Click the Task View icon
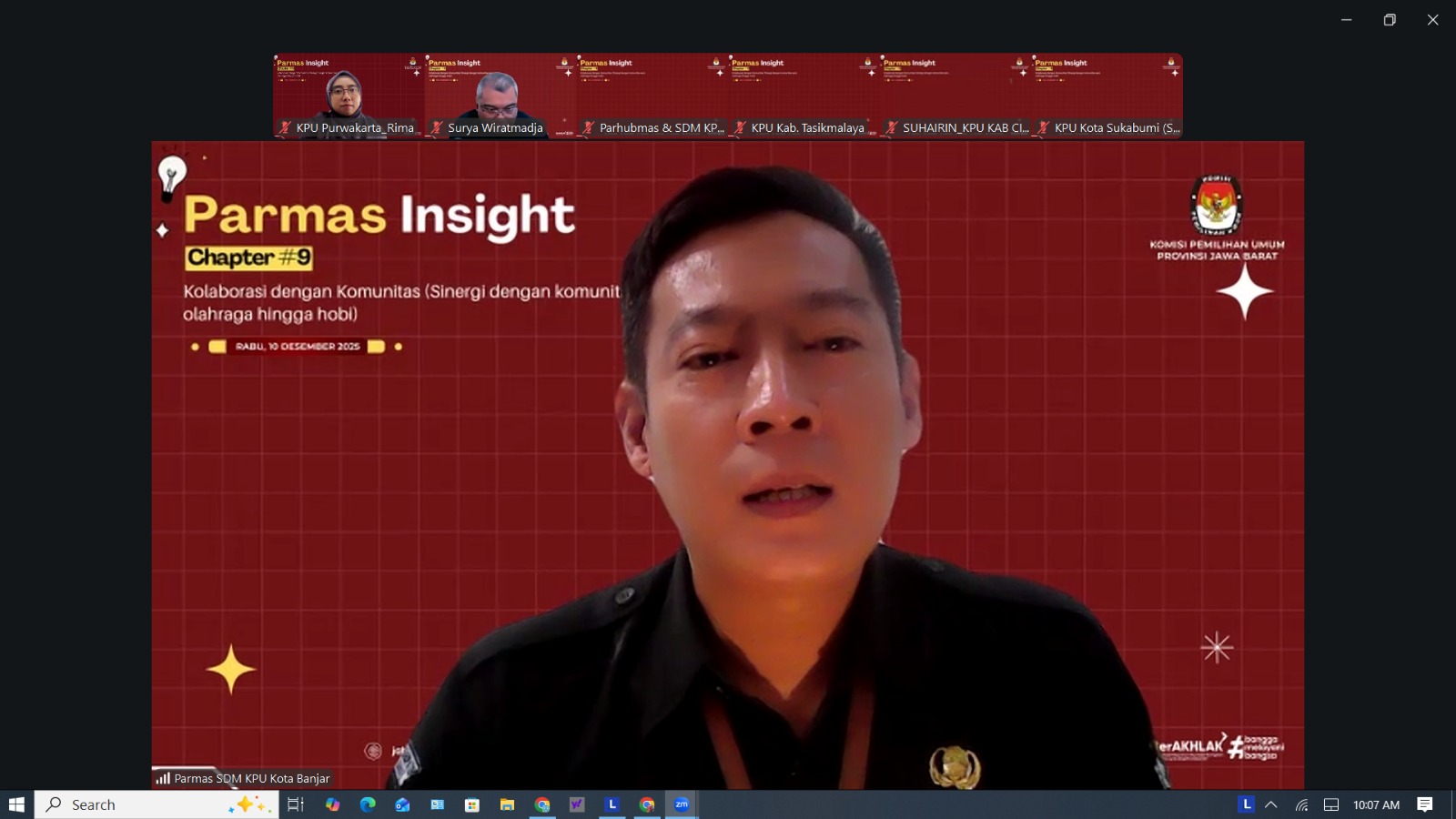This screenshot has height=819, width=1456. point(295,804)
